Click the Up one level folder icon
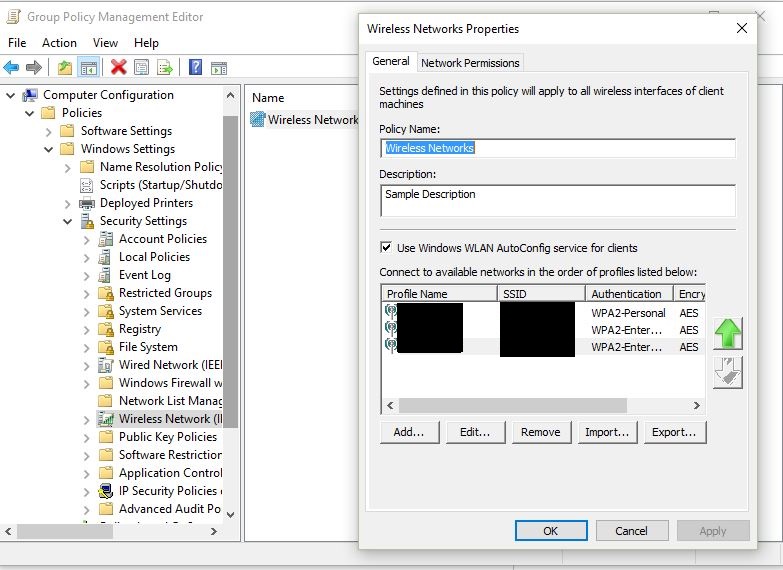The height and width of the screenshot is (570, 783). pyautogui.click(x=64, y=67)
